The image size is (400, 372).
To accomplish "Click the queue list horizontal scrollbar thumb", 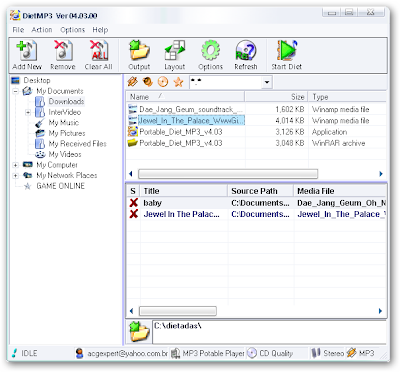I will (178, 311).
